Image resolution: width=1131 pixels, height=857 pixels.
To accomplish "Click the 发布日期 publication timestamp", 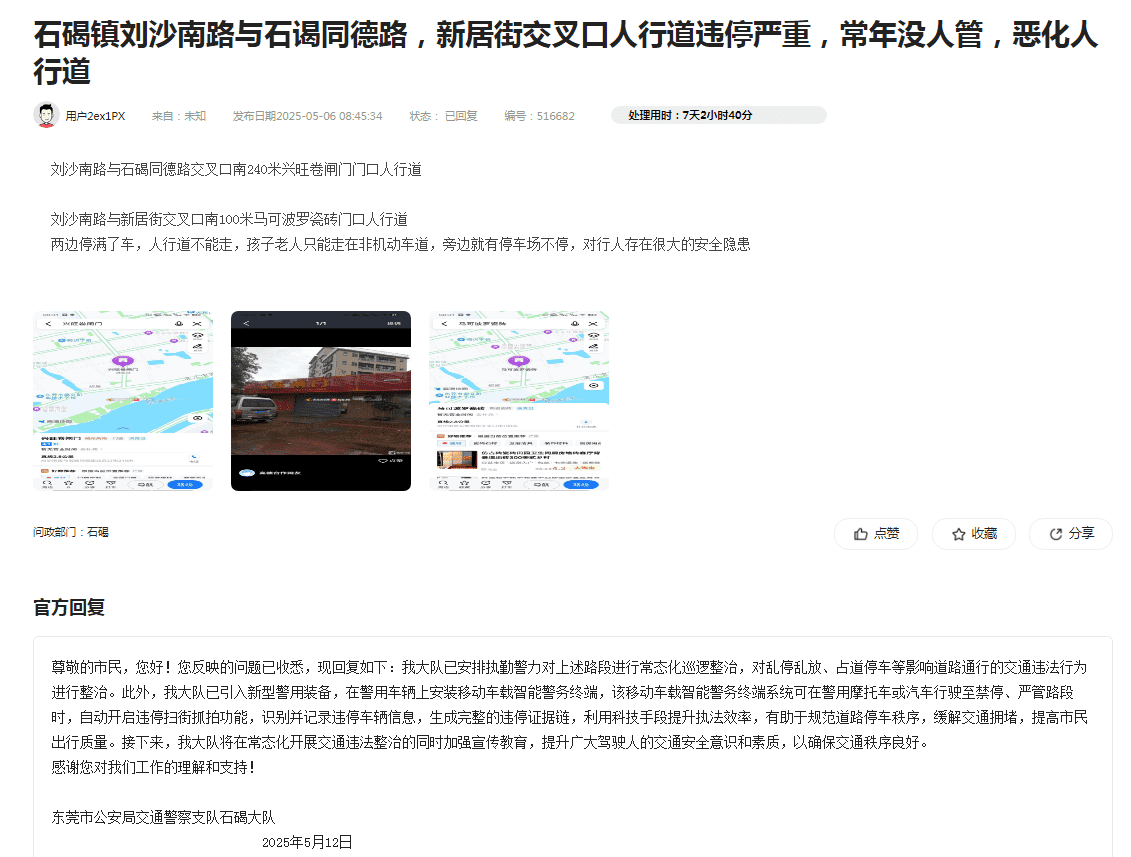I will click(x=307, y=116).
